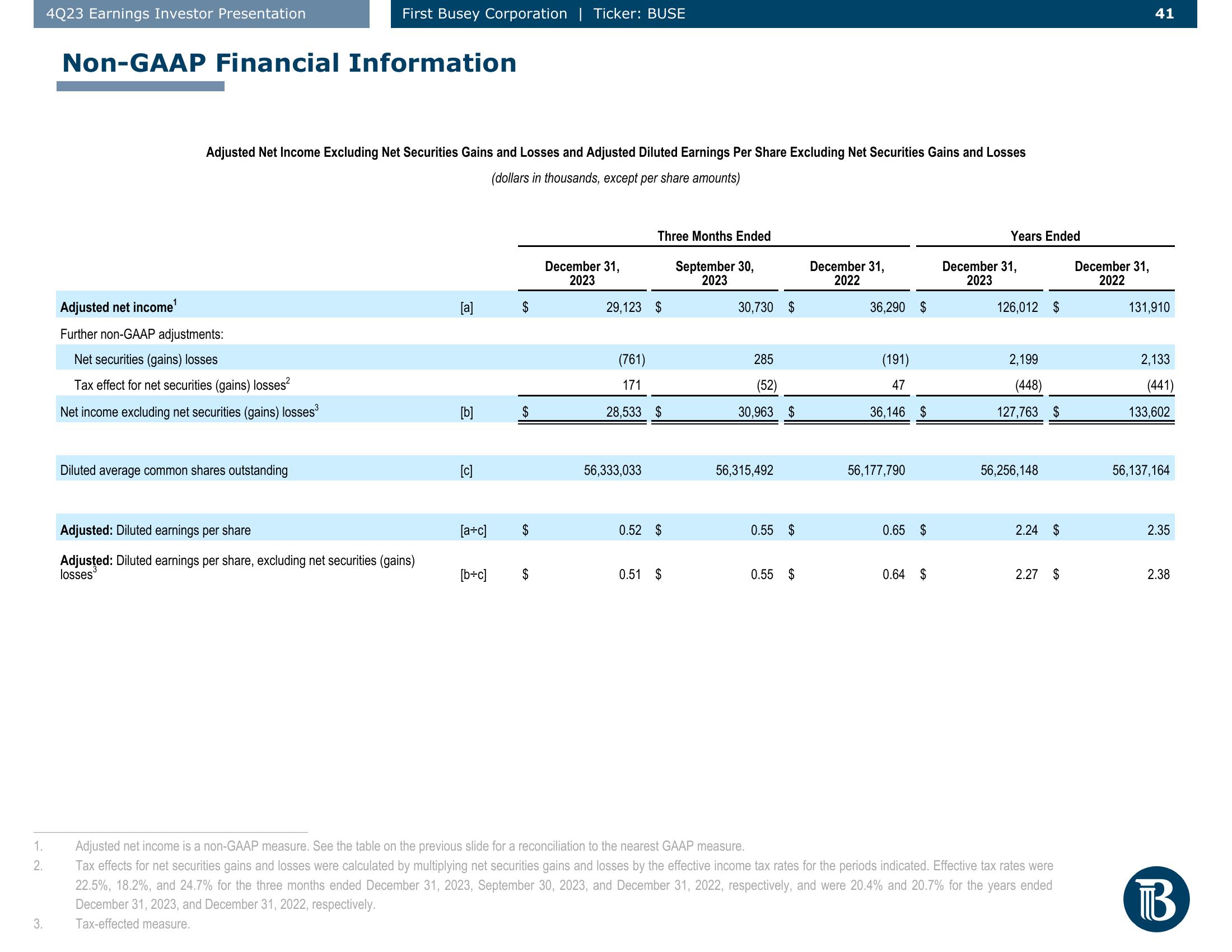Screen dimensions: 1232x952
Task: Click the EPS value 0.52
Action: pos(630,530)
